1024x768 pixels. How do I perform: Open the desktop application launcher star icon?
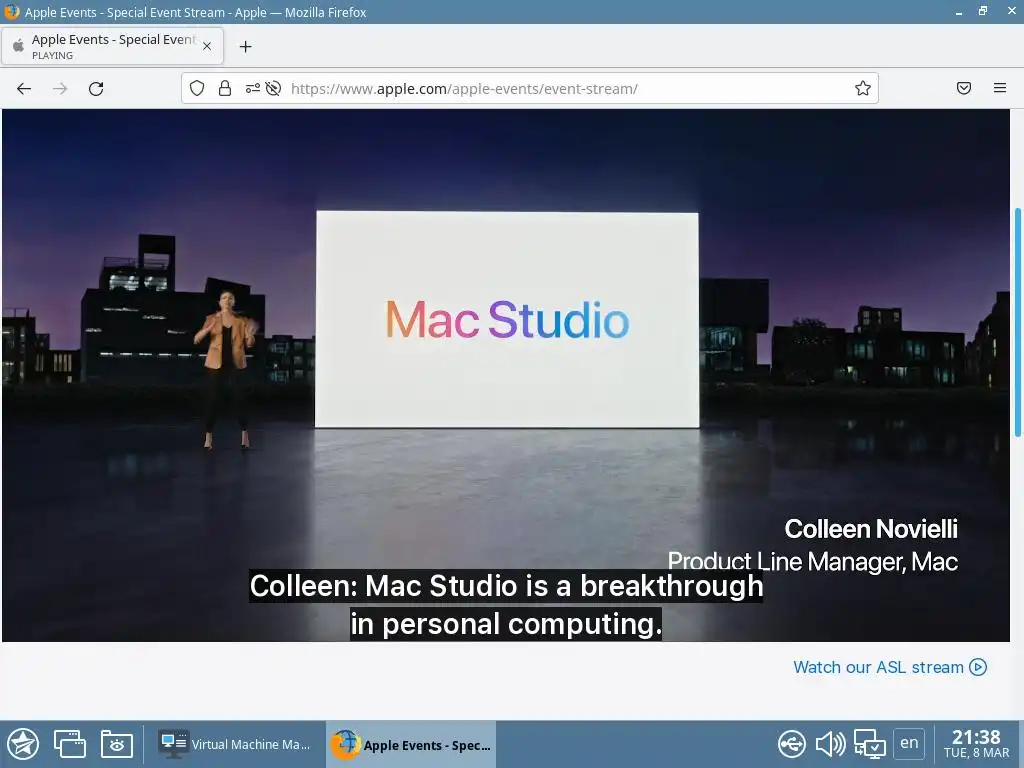(x=23, y=744)
